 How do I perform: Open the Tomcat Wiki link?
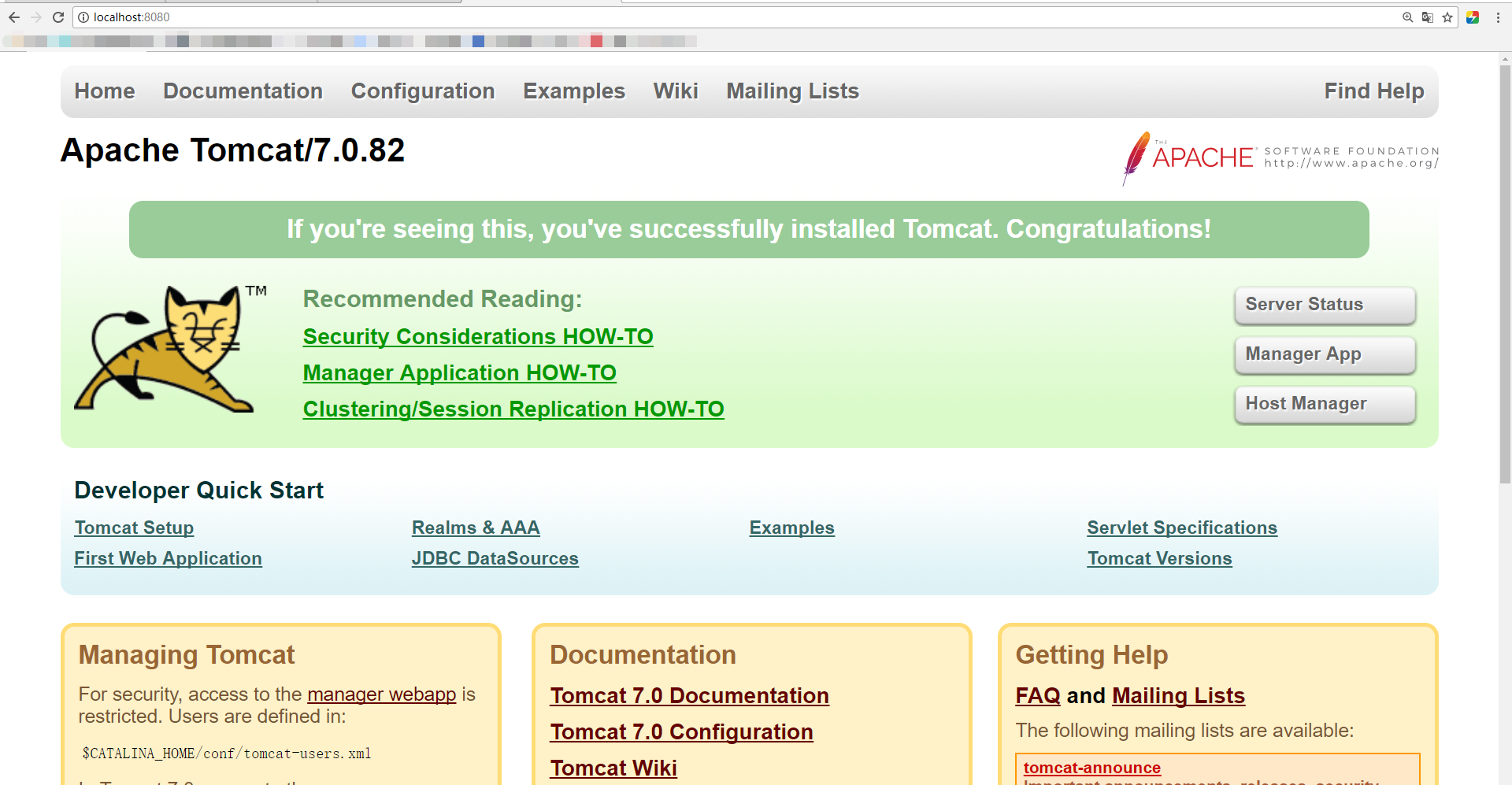point(613,768)
